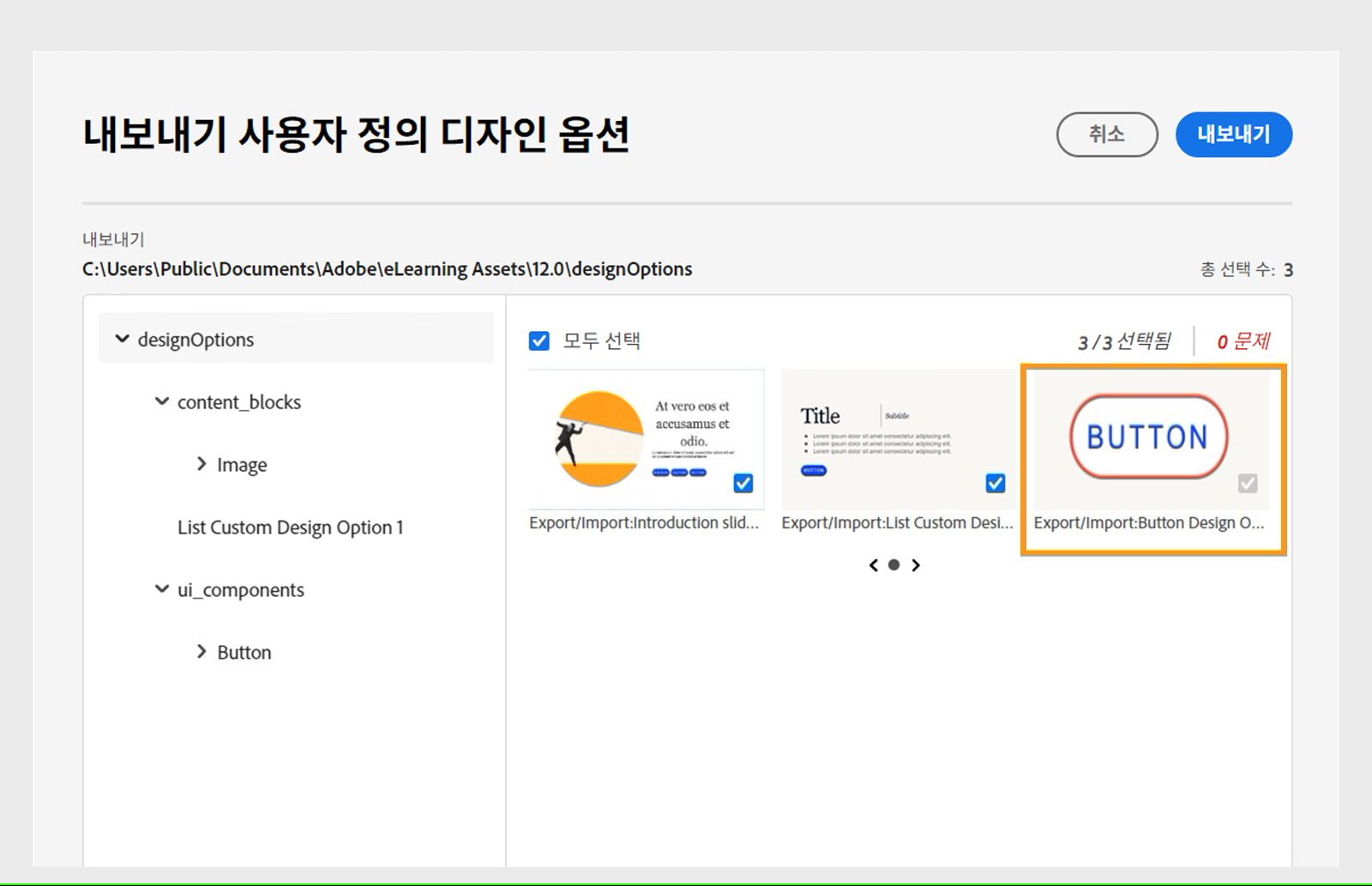The image size is (1372, 886).
Task: Click the right carousel navigation arrow
Action: click(916, 565)
